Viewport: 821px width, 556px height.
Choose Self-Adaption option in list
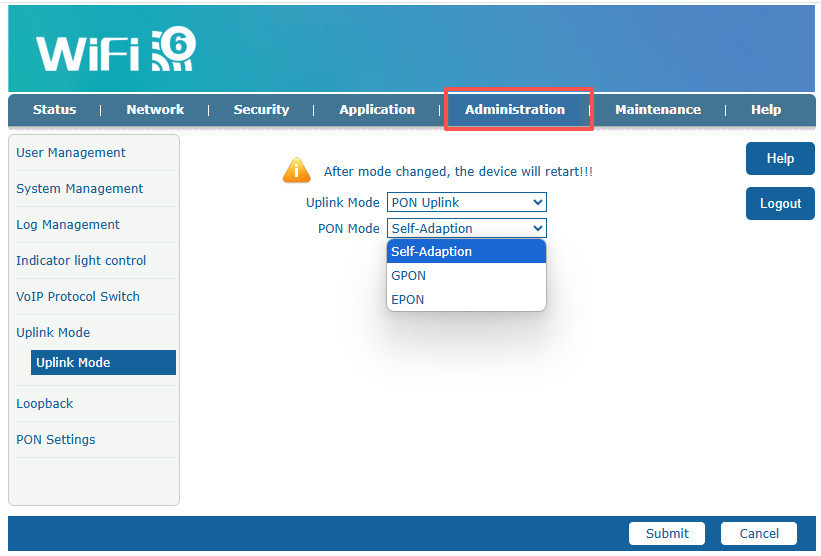click(466, 251)
